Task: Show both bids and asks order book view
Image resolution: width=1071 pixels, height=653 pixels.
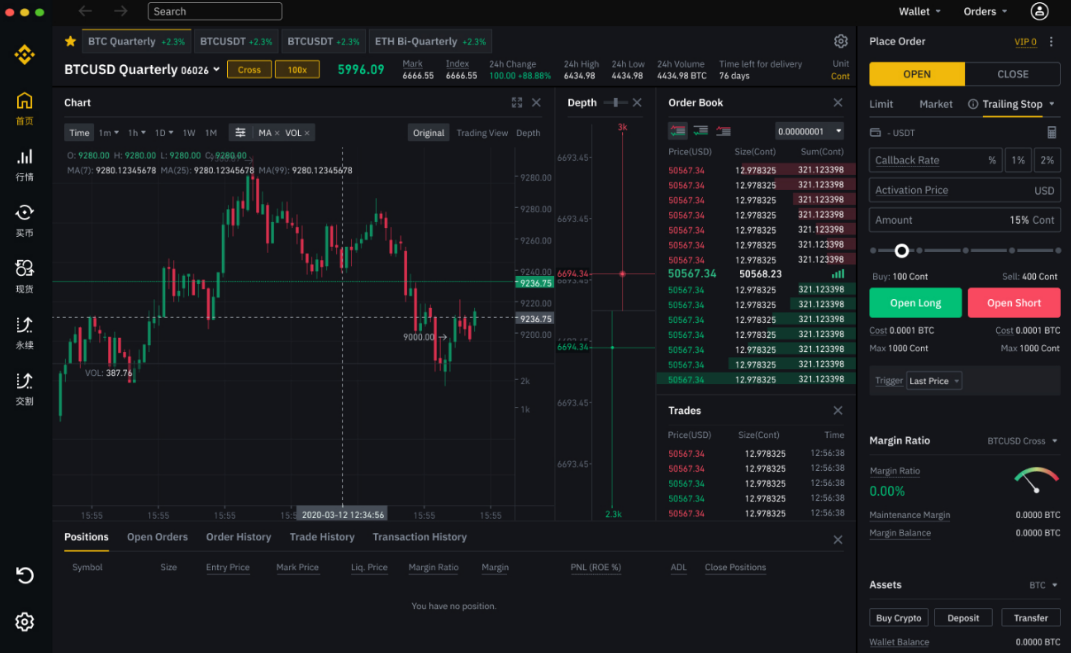Action: coord(678,131)
